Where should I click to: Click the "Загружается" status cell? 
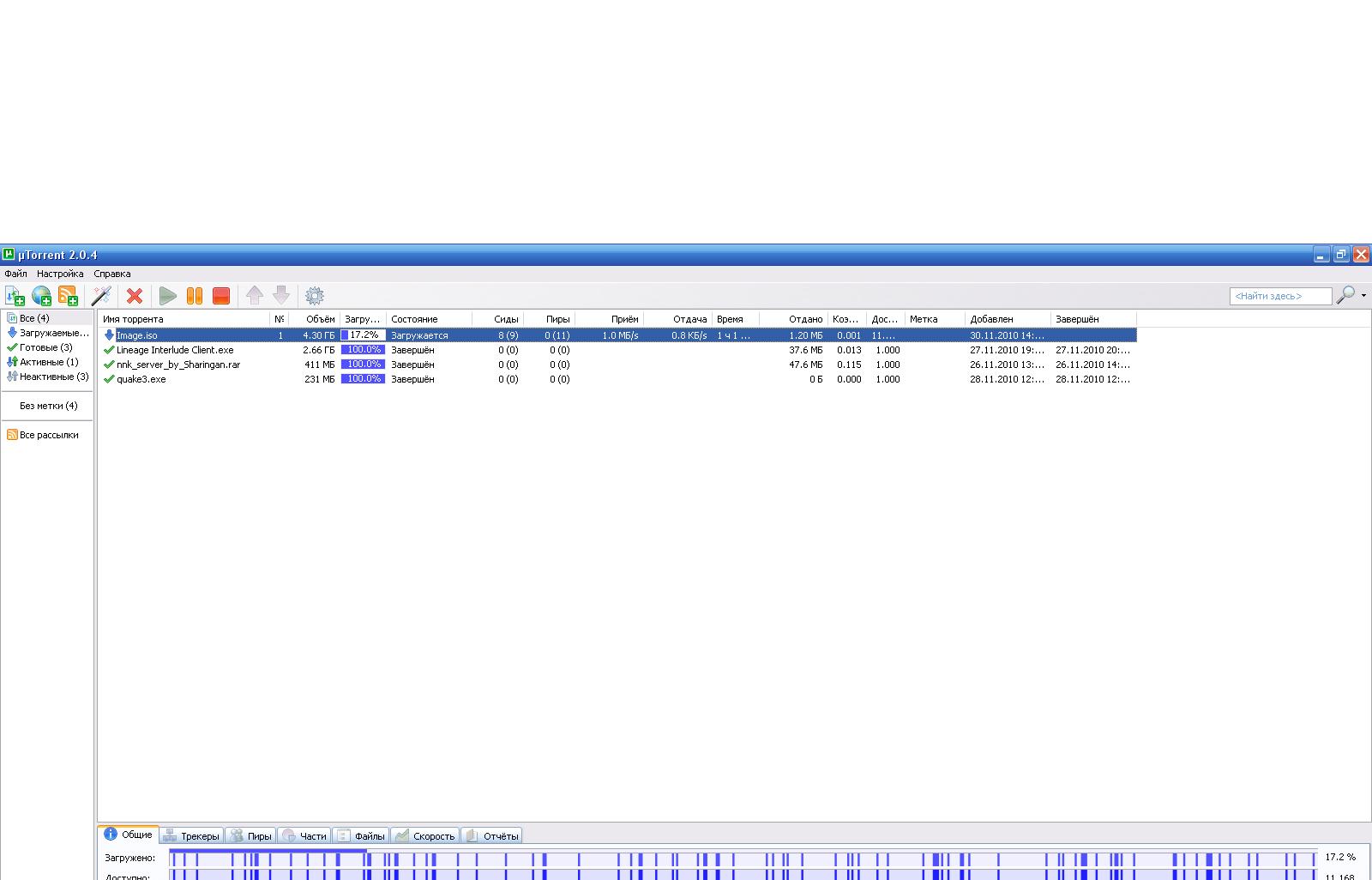tap(419, 335)
